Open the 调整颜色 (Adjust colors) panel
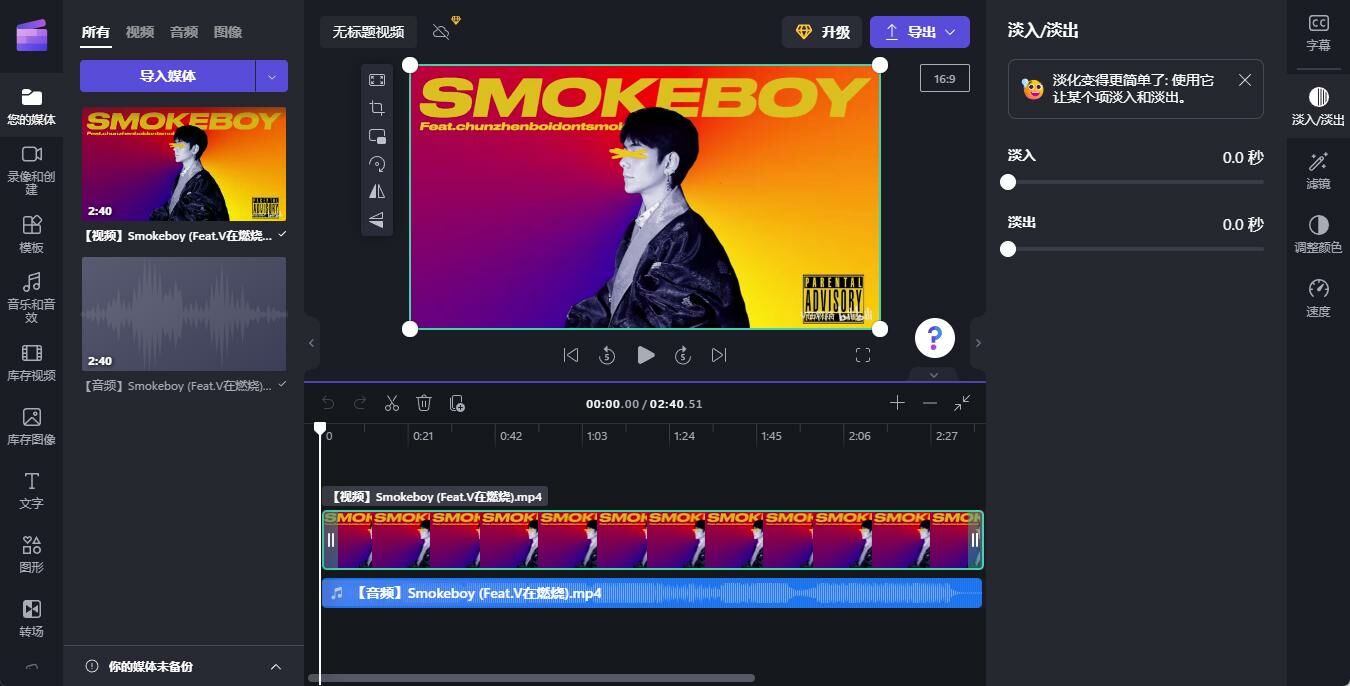Screen dimensions: 1350x686 coord(1318,234)
